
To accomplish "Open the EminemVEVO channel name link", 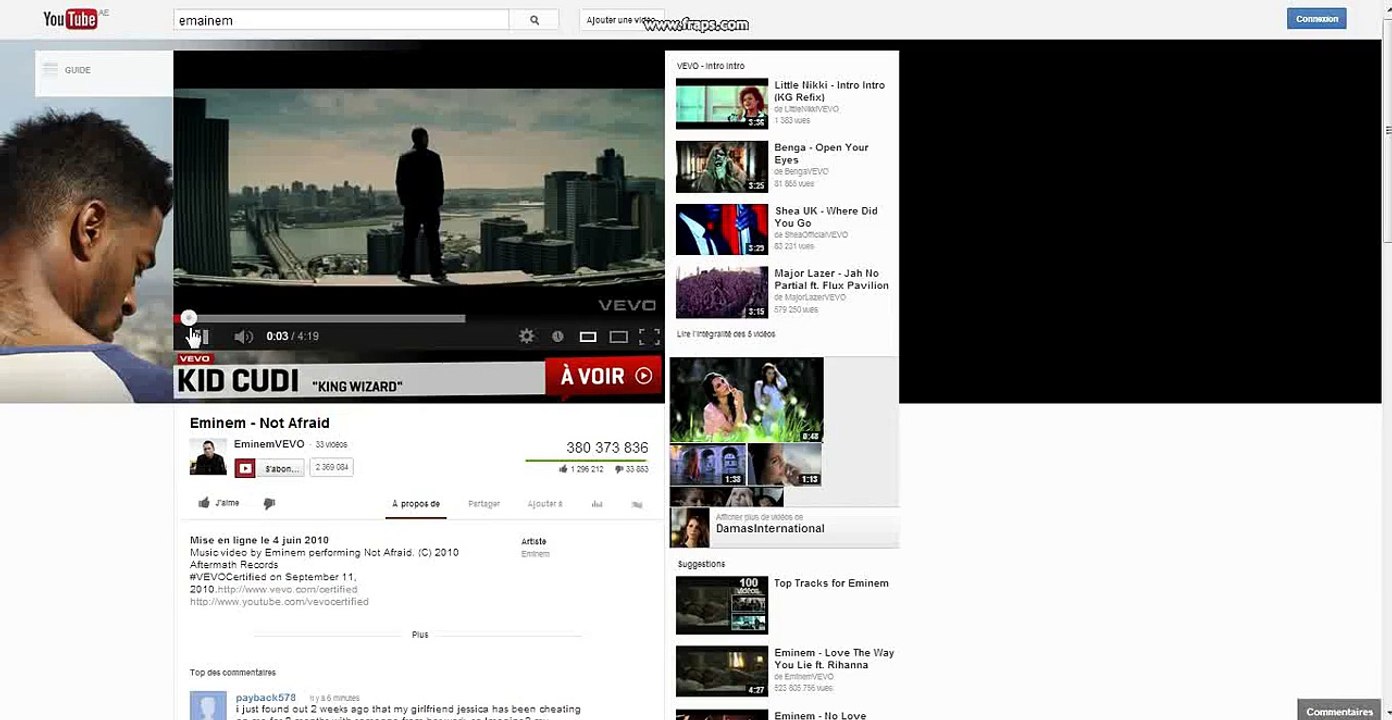I will (269, 444).
